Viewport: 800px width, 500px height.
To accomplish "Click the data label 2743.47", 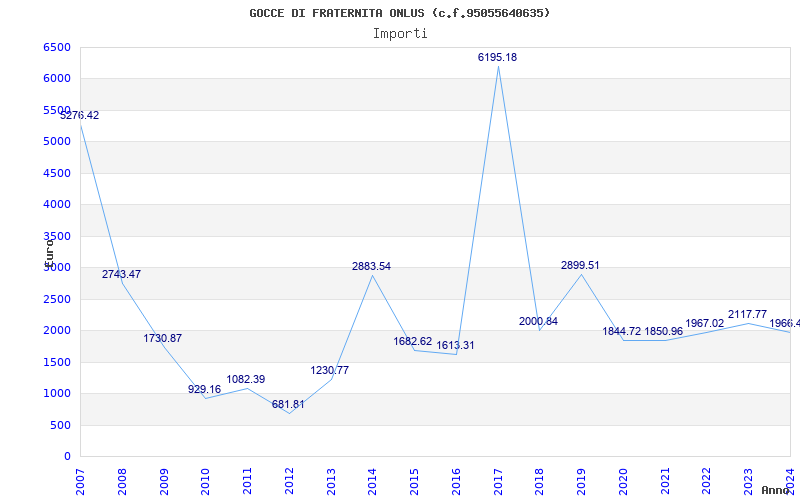I will pos(121,274).
